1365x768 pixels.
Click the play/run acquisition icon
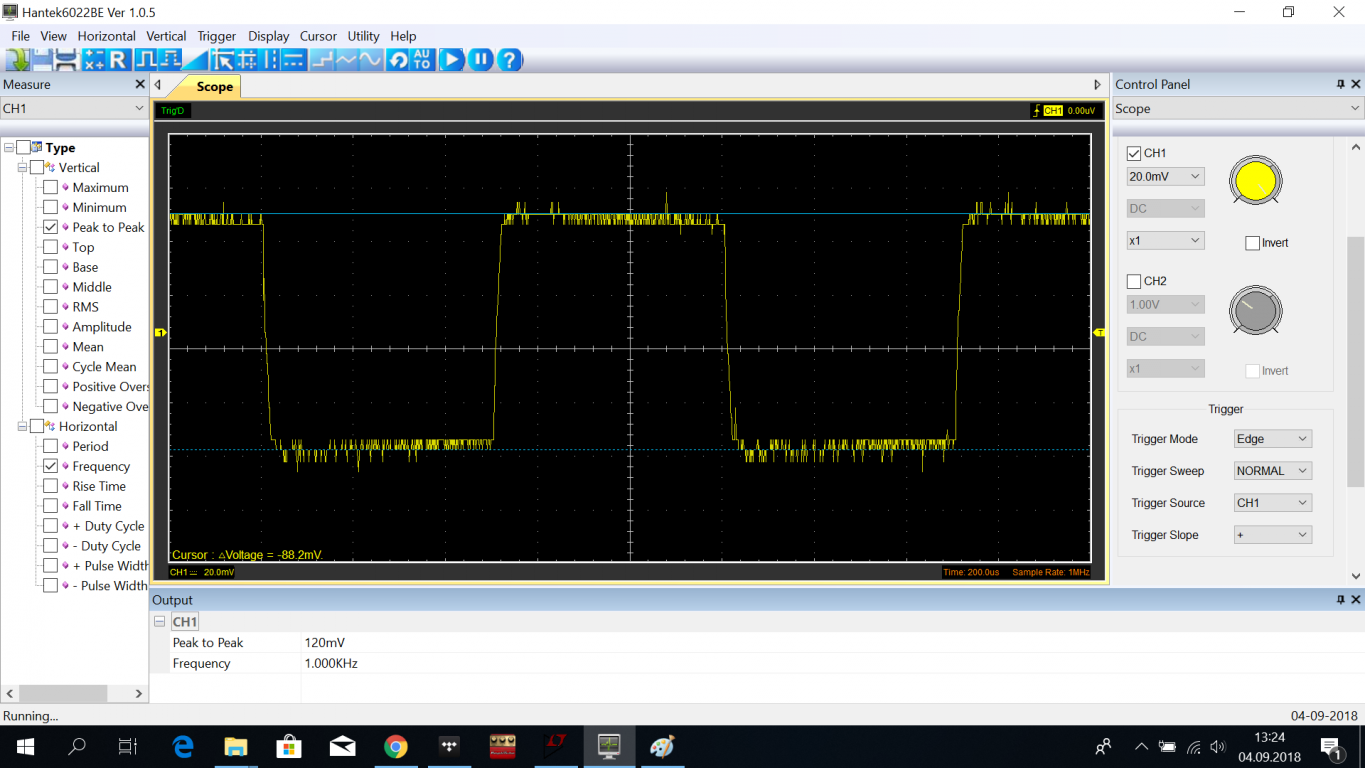tap(452, 60)
